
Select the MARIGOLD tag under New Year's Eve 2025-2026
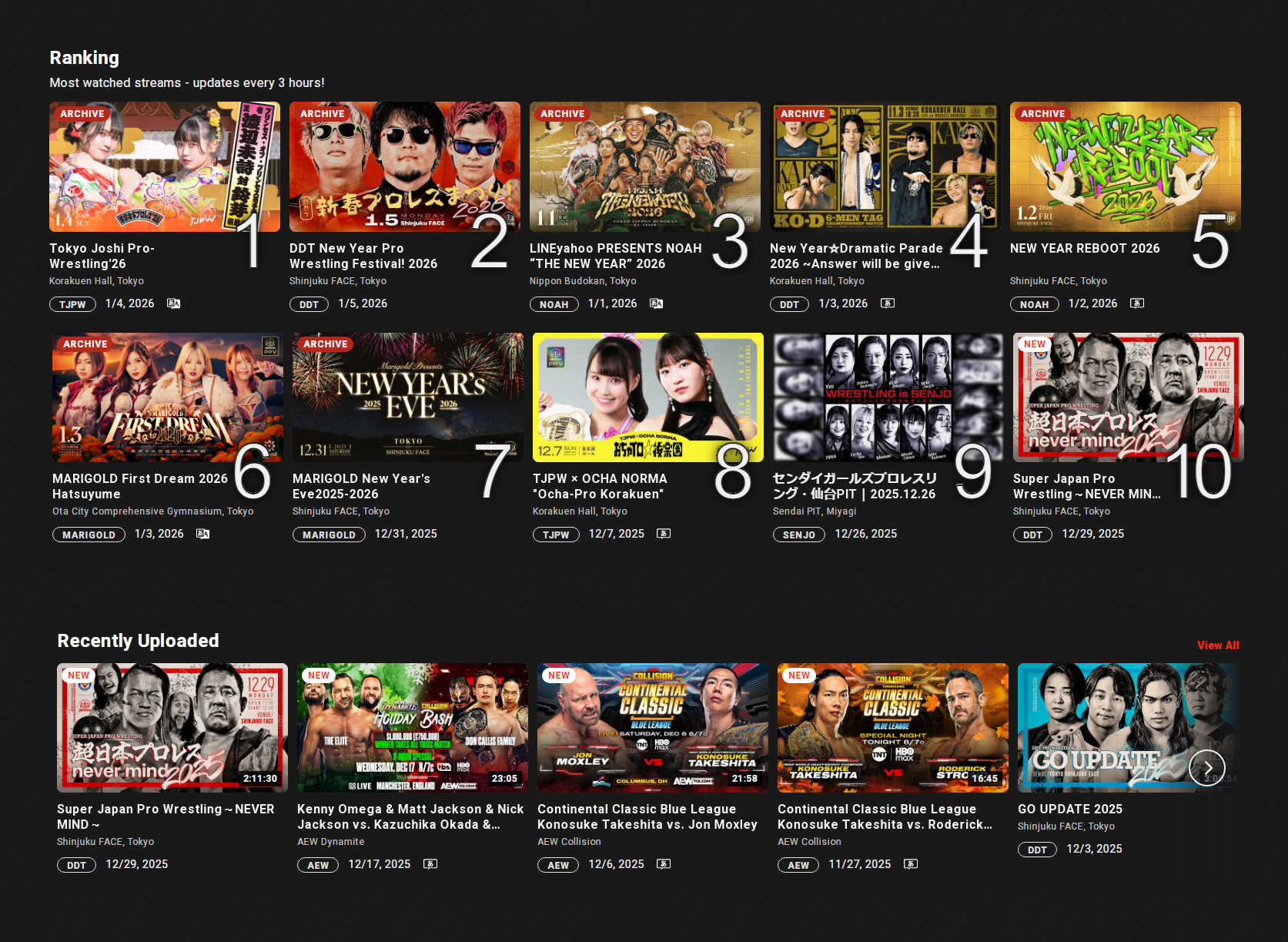(329, 535)
